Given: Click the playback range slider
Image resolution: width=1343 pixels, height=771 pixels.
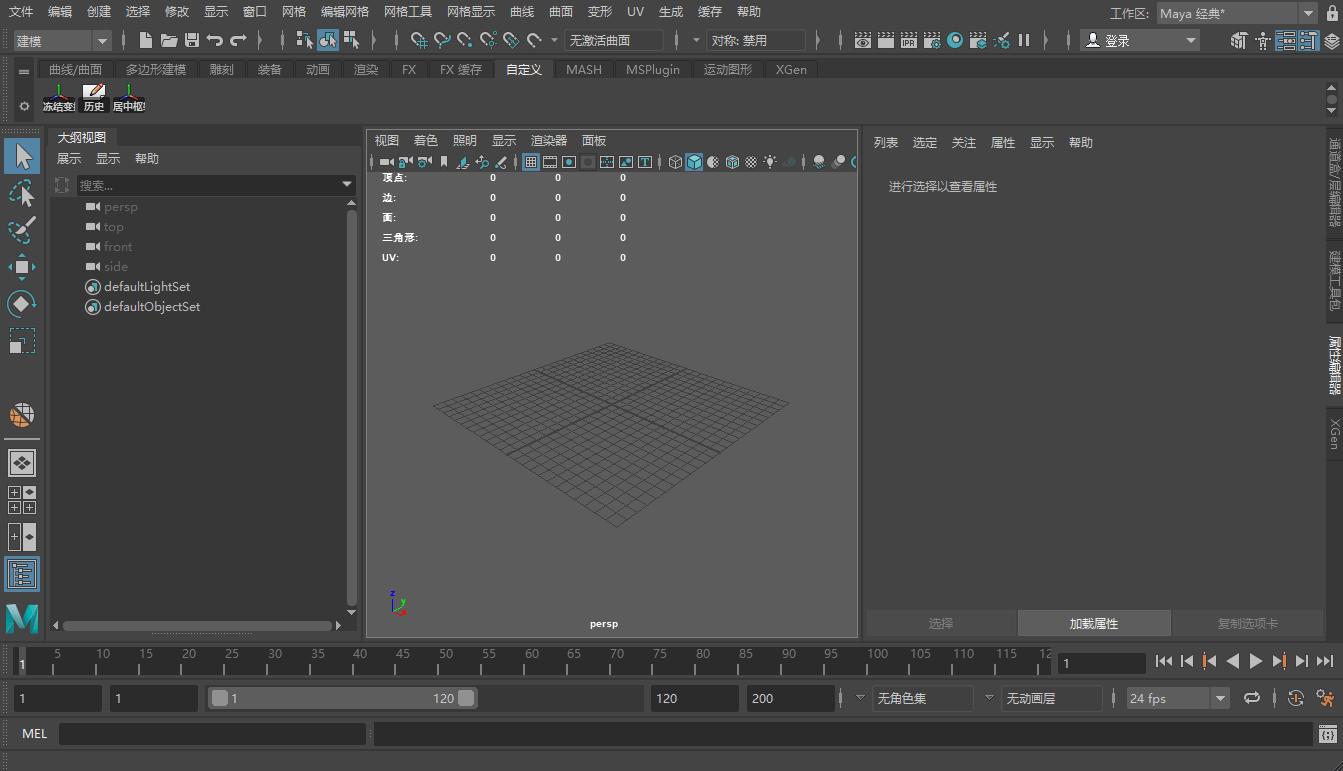Looking at the screenshot, I should pyautogui.click(x=340, y=698).
